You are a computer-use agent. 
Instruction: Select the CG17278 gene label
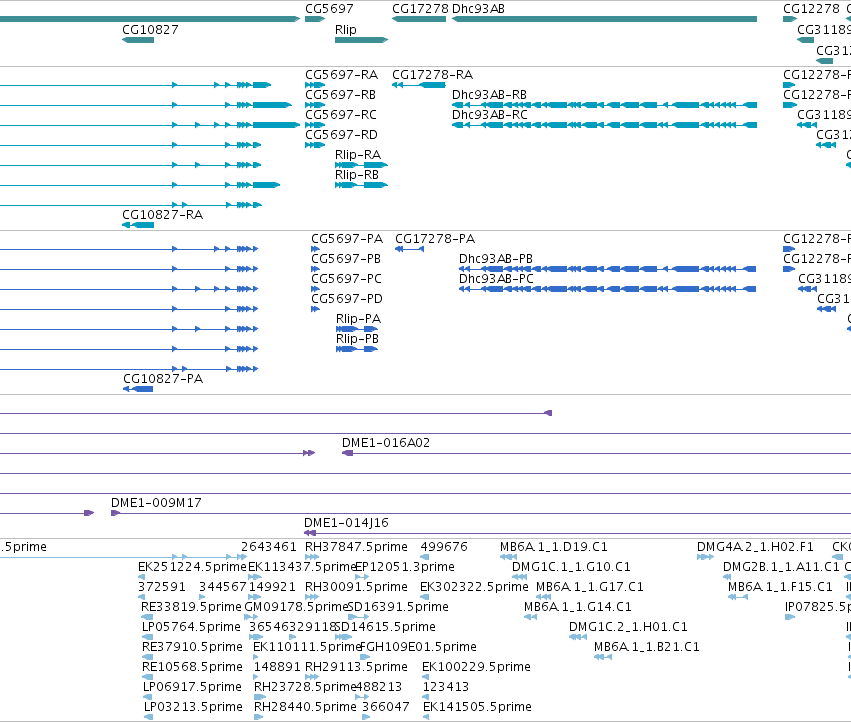[x=420, y=9]
